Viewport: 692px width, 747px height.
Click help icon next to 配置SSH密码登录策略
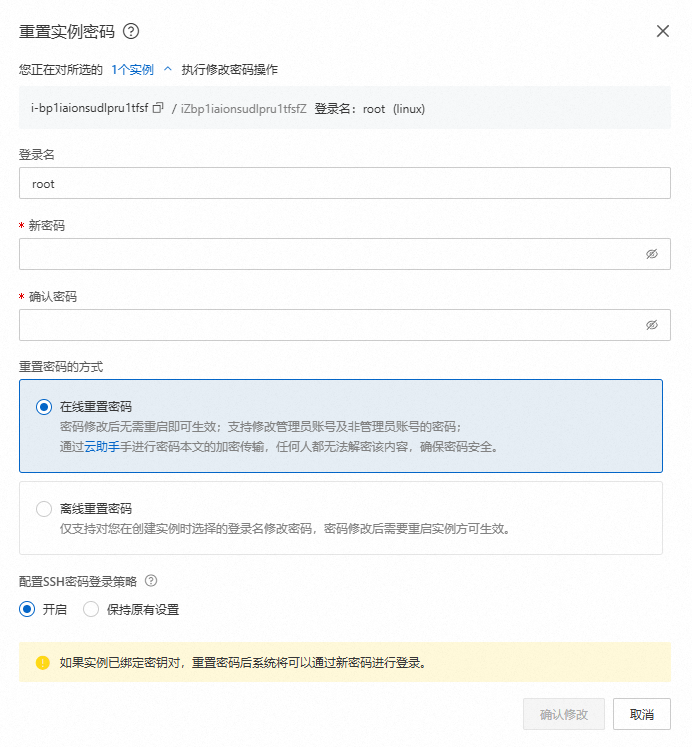(151, 581)
